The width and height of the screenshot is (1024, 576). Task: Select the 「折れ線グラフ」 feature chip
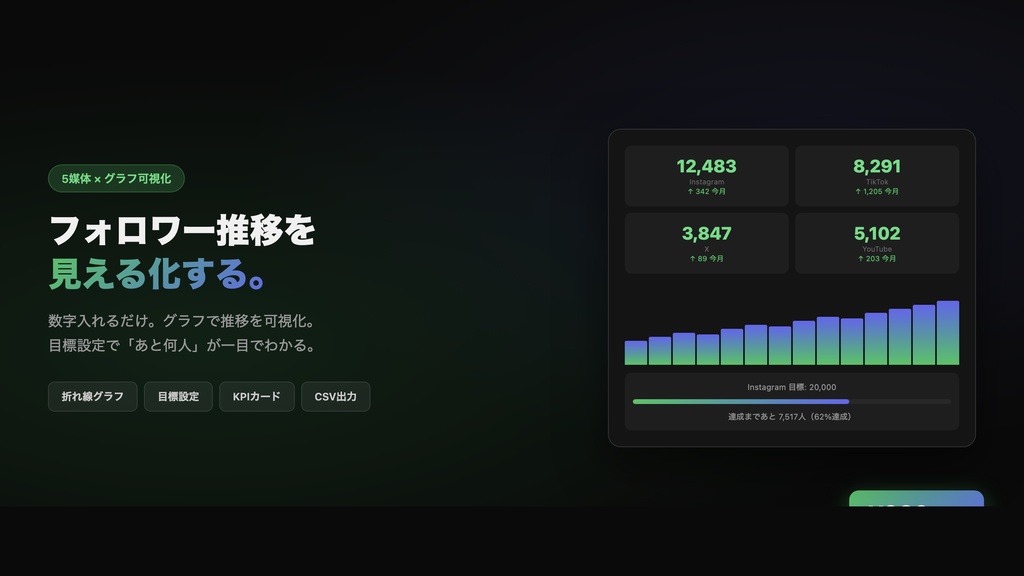coord(92,396)
